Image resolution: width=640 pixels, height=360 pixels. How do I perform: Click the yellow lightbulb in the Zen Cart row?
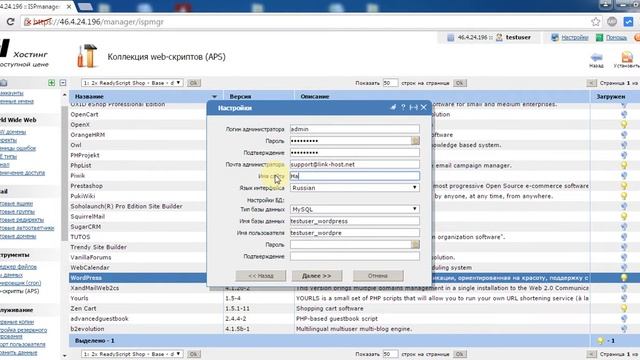624,308
